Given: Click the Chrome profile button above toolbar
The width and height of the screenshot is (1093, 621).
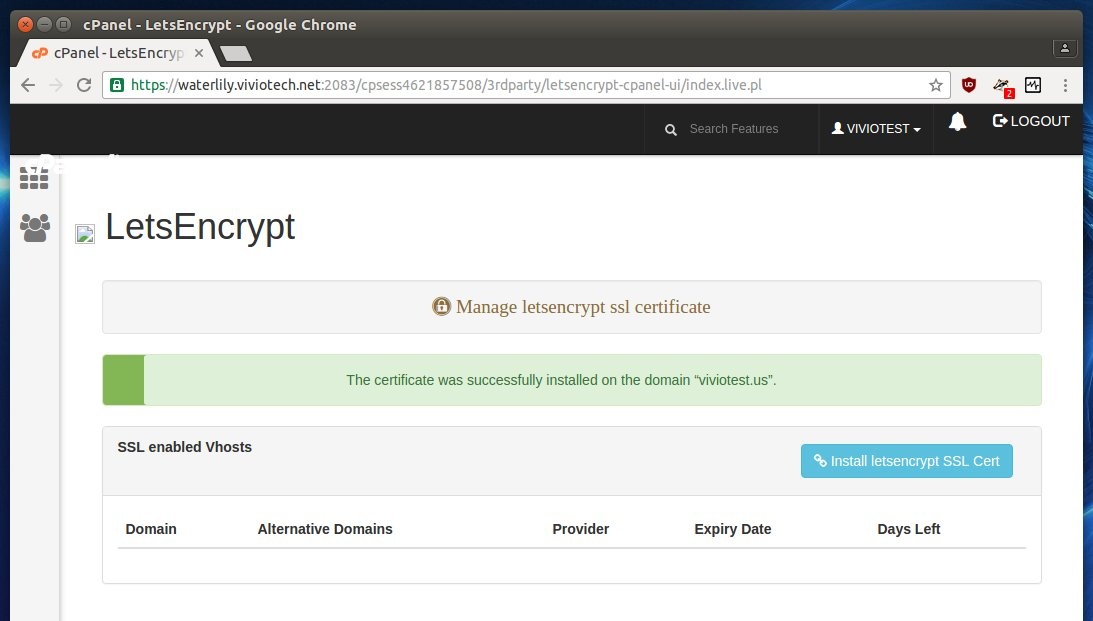Looking at the screenshot, I should point(1065,48).
